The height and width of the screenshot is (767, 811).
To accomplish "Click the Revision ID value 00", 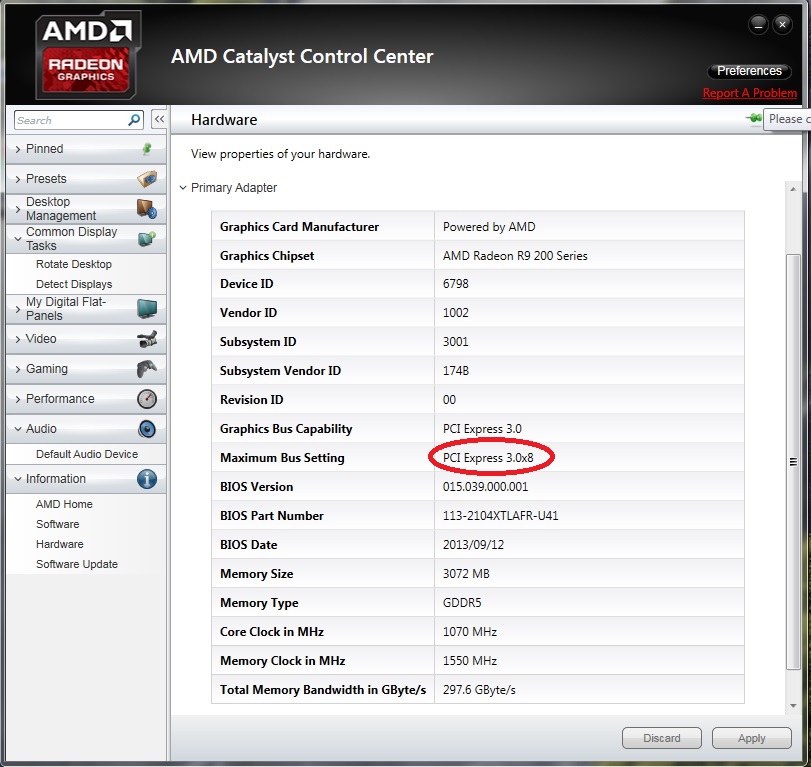I will coord(449,400).
